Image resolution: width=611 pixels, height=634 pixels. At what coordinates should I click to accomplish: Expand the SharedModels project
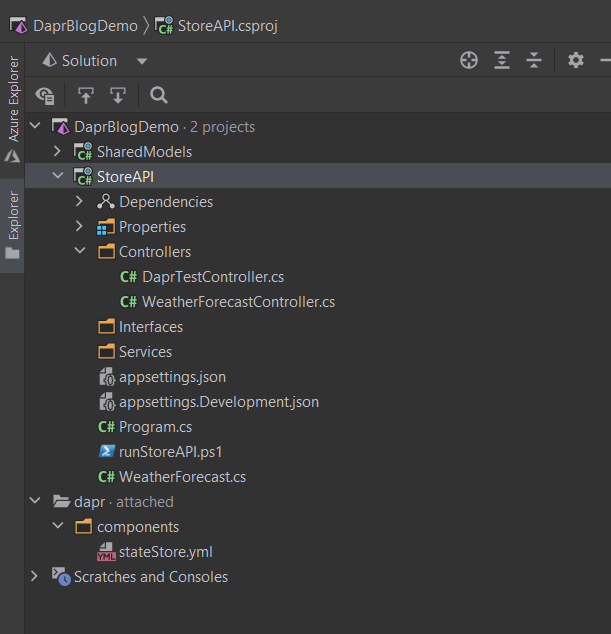click(x=57, y=151)
